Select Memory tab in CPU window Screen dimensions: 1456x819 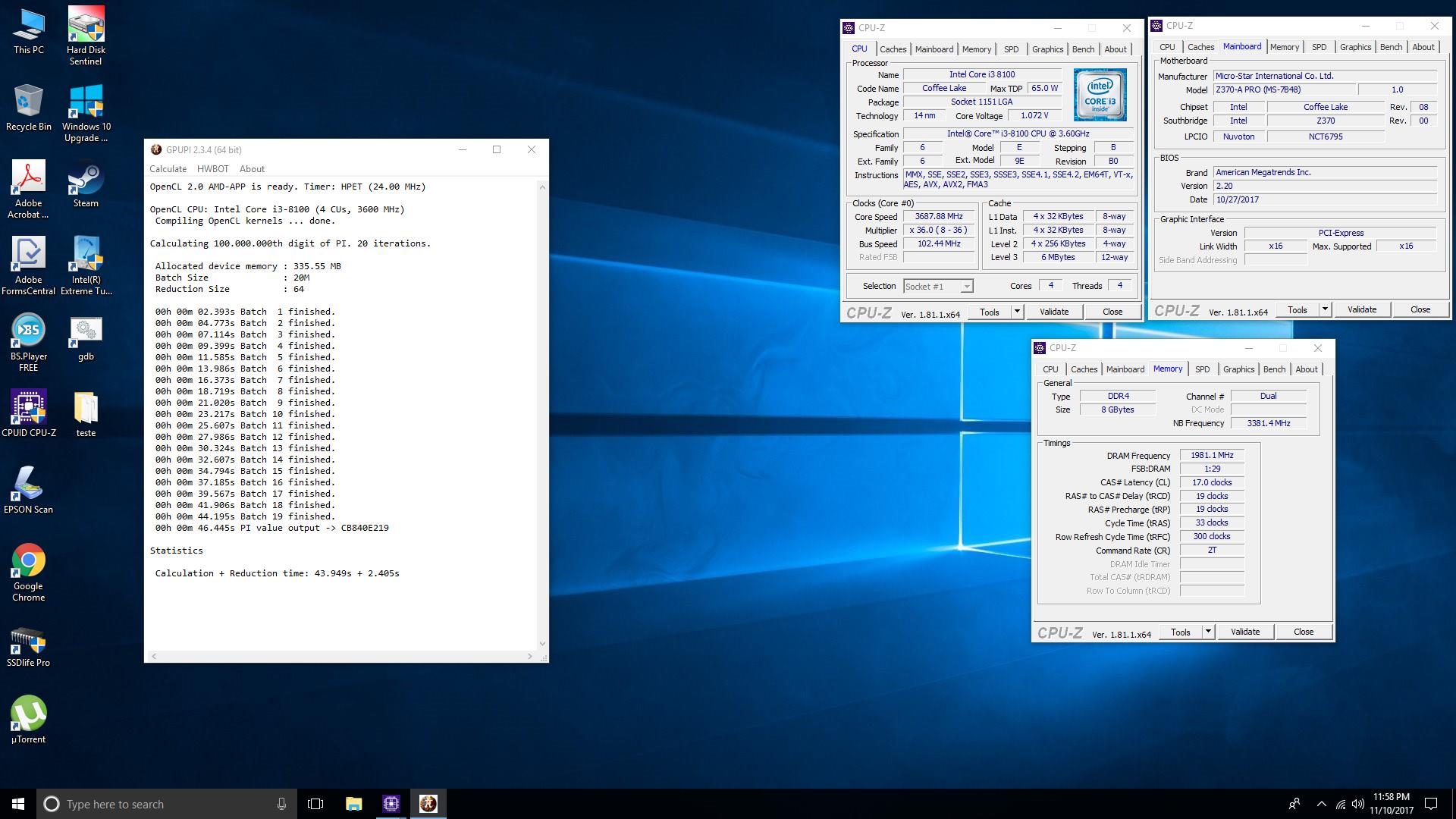click(977, 49)
